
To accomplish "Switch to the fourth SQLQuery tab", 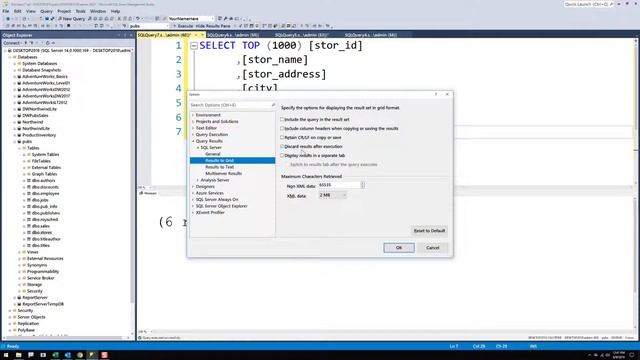I will (x=371, y=35).
